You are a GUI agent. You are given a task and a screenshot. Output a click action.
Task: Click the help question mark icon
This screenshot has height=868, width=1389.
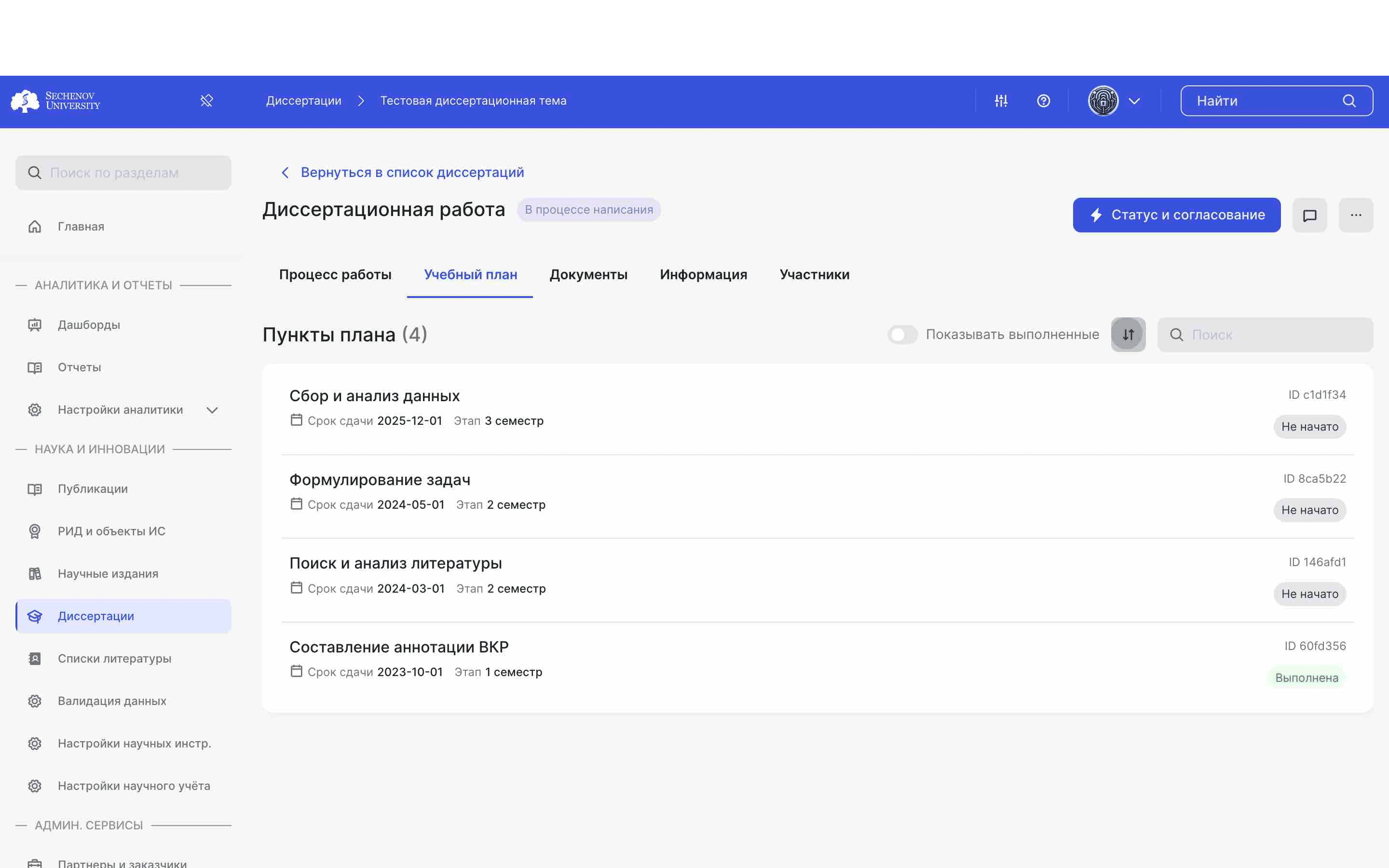(1043, 101)
